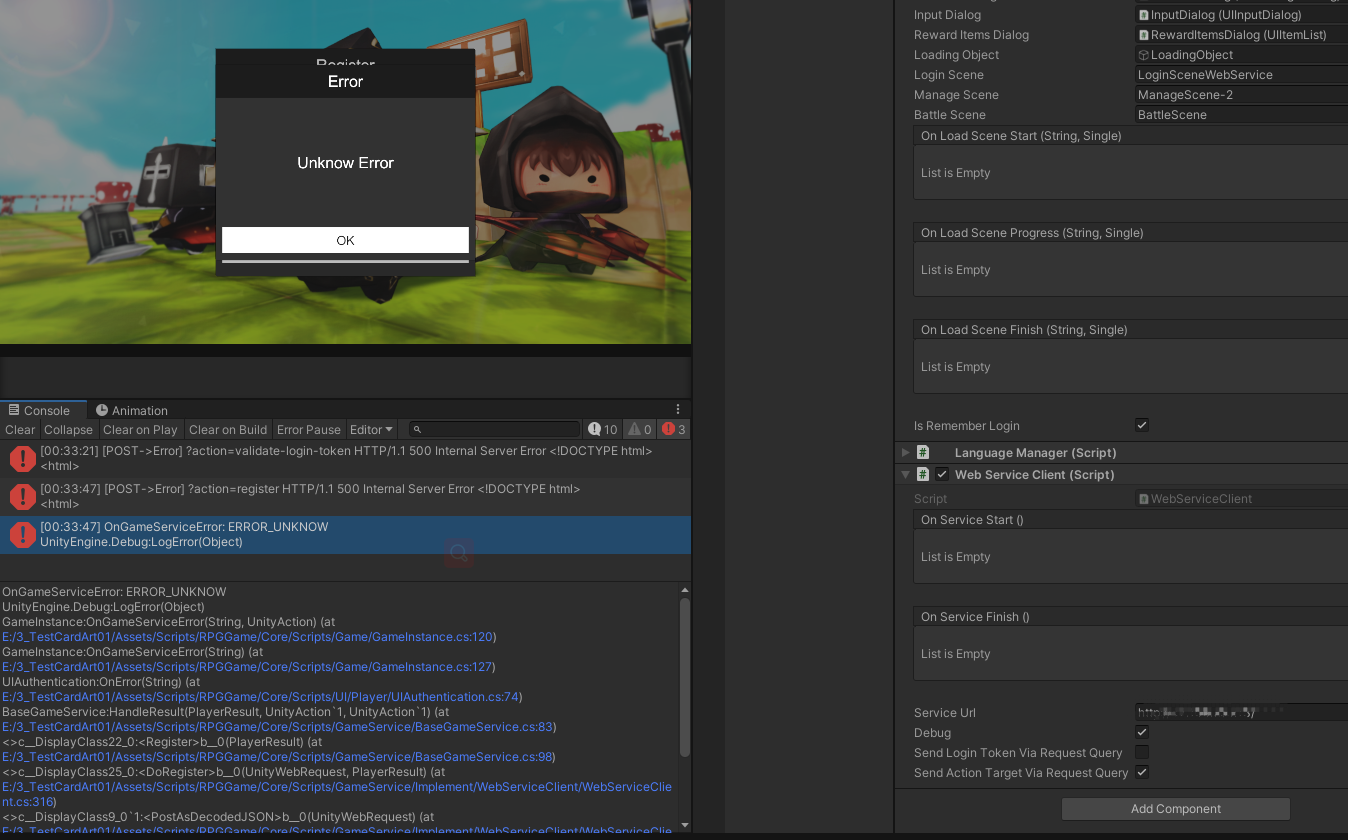Open the Editor dropdown in the Console toolbar
This screenshot has height=840, width=1348.
(x=371, y=429)
